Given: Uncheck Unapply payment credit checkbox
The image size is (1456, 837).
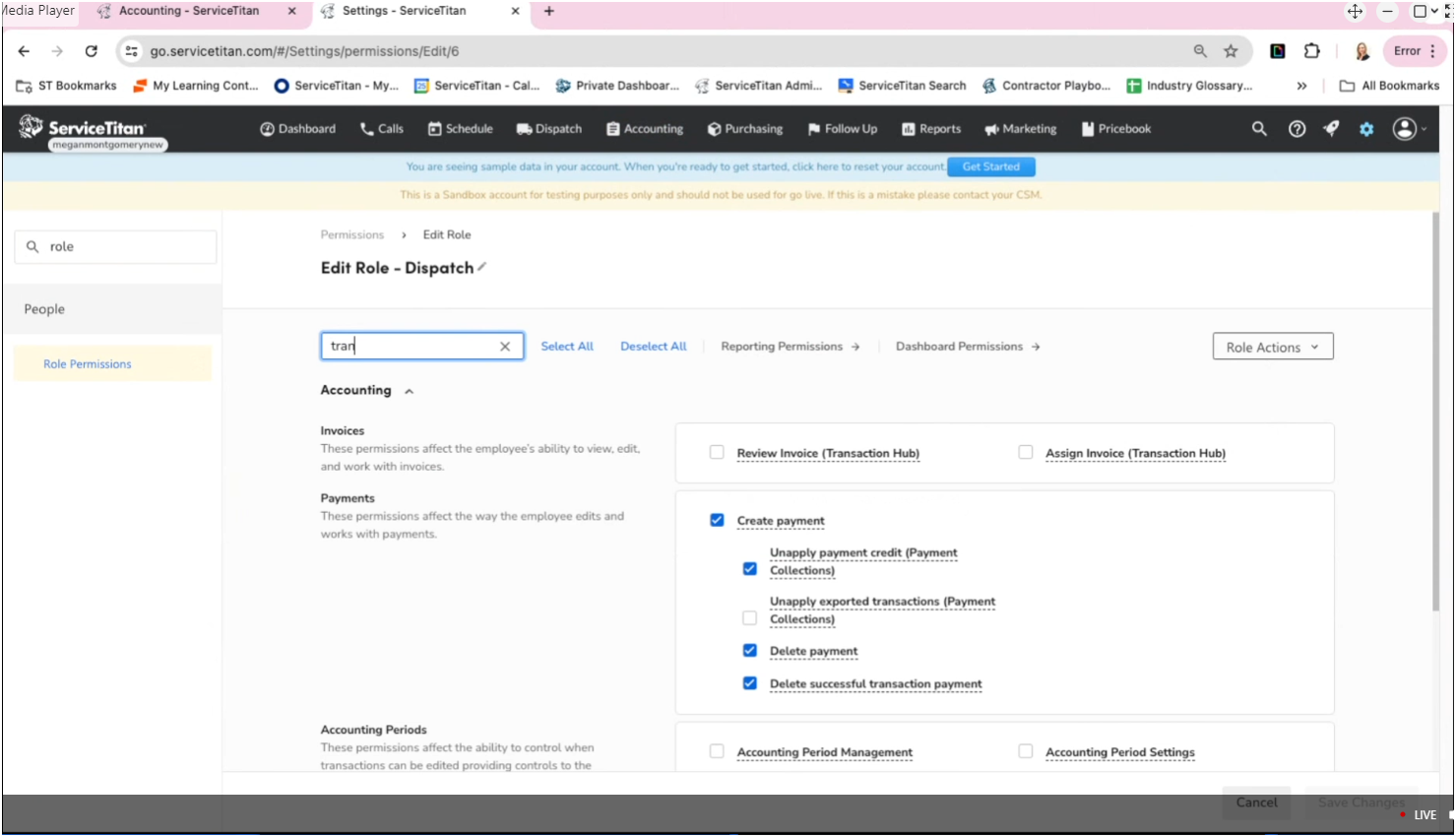Looking at the screenshot, I should tap(750, 569).
